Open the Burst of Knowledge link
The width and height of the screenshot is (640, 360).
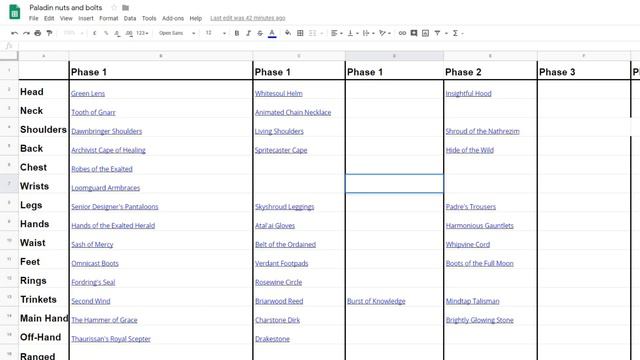[x=376, y=301]
